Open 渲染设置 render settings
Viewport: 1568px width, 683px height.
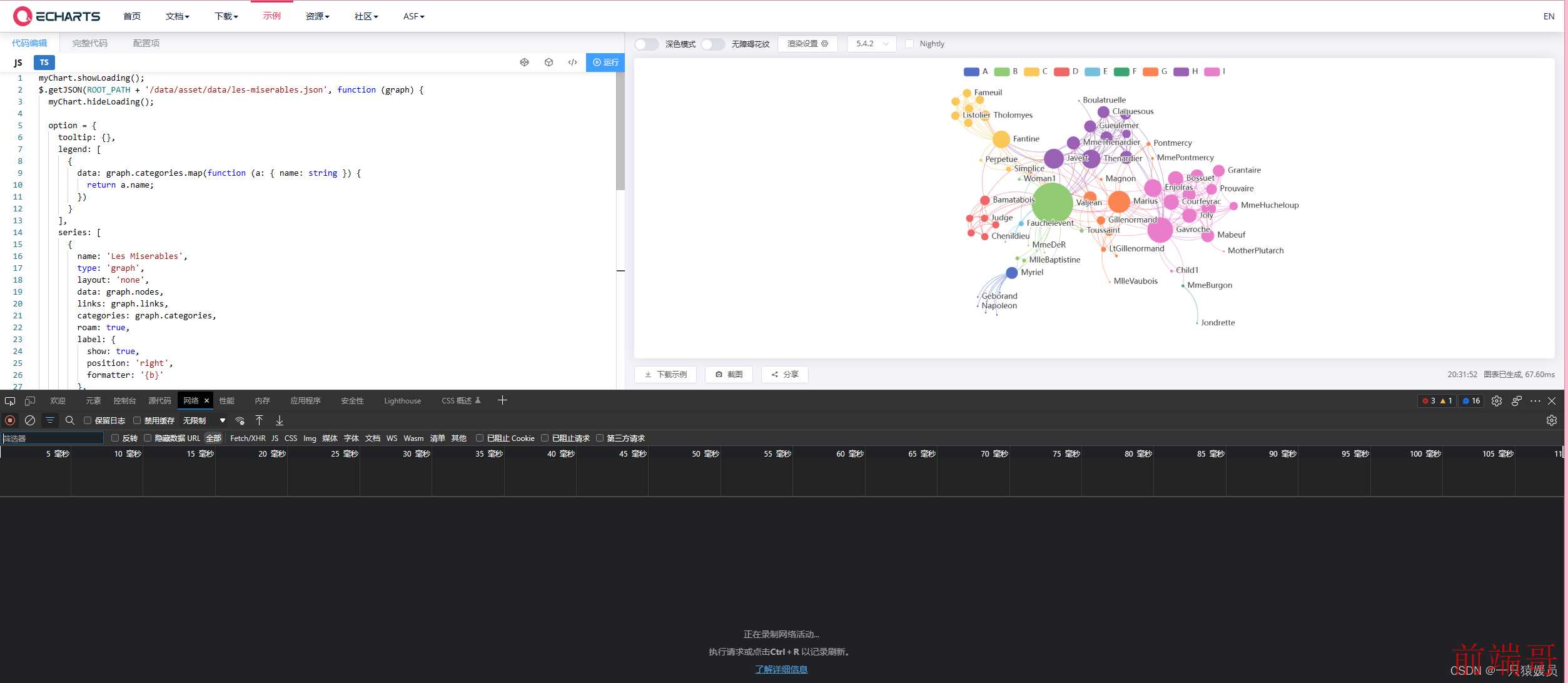807,44
